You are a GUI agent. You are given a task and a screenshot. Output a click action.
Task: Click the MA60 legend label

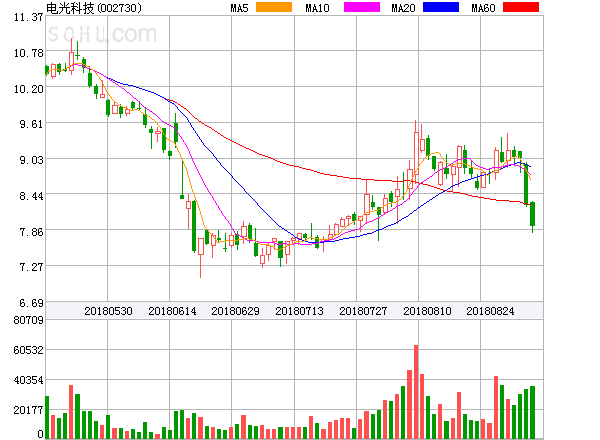[x=483, y=8]
